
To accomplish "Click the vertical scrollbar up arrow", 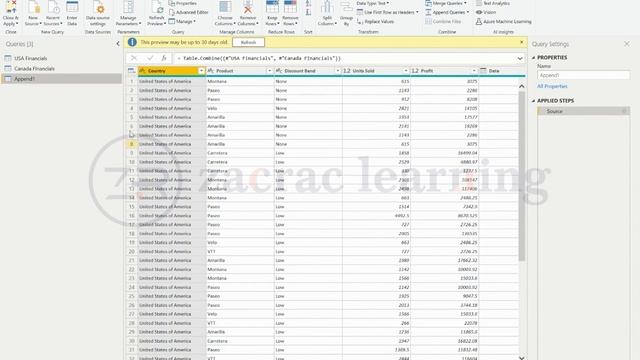I will pyautogui.click(x=522, y=86).
